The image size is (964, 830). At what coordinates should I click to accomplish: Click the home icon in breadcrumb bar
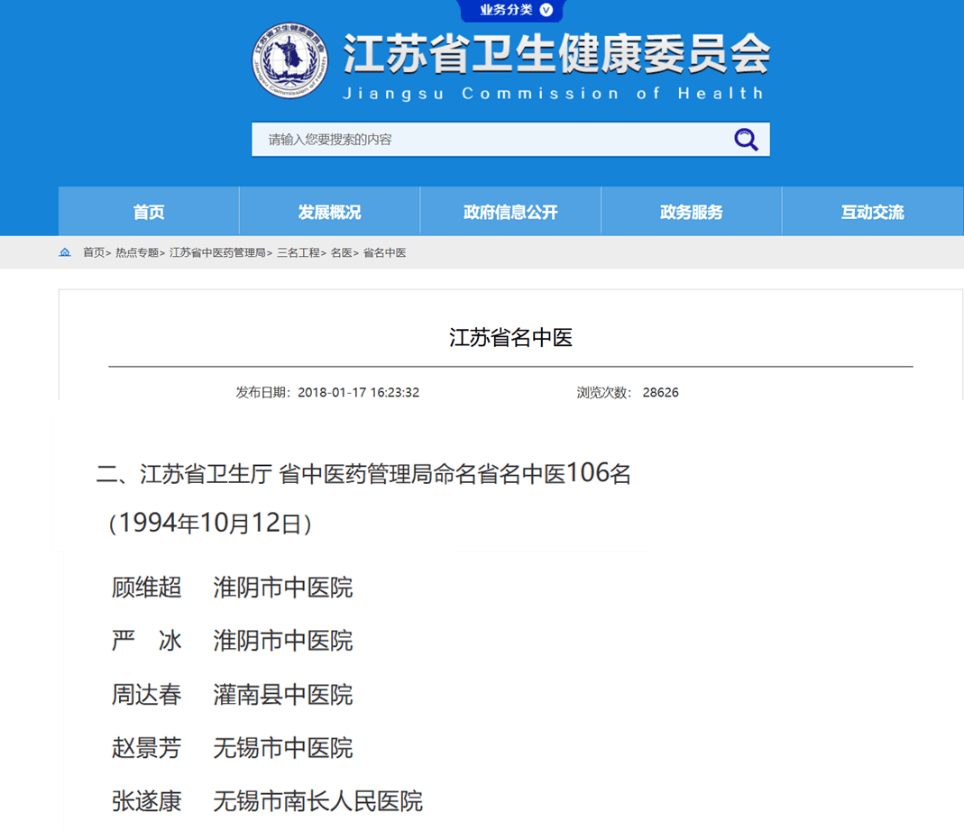click(65, 252)
